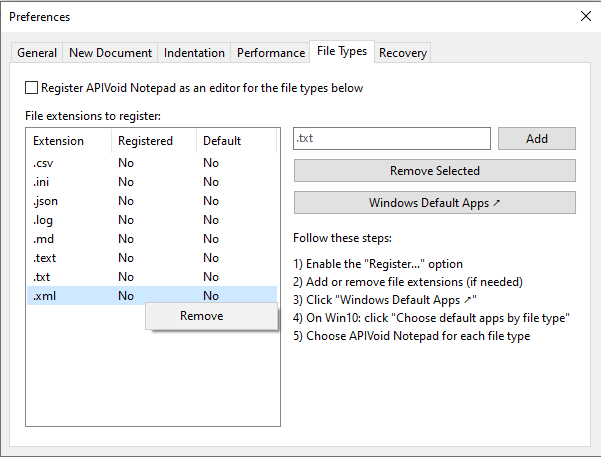This screenshot has width=601, height=457.
Task: Click the Registered value for .log
Action: click(x=126, y=220)
